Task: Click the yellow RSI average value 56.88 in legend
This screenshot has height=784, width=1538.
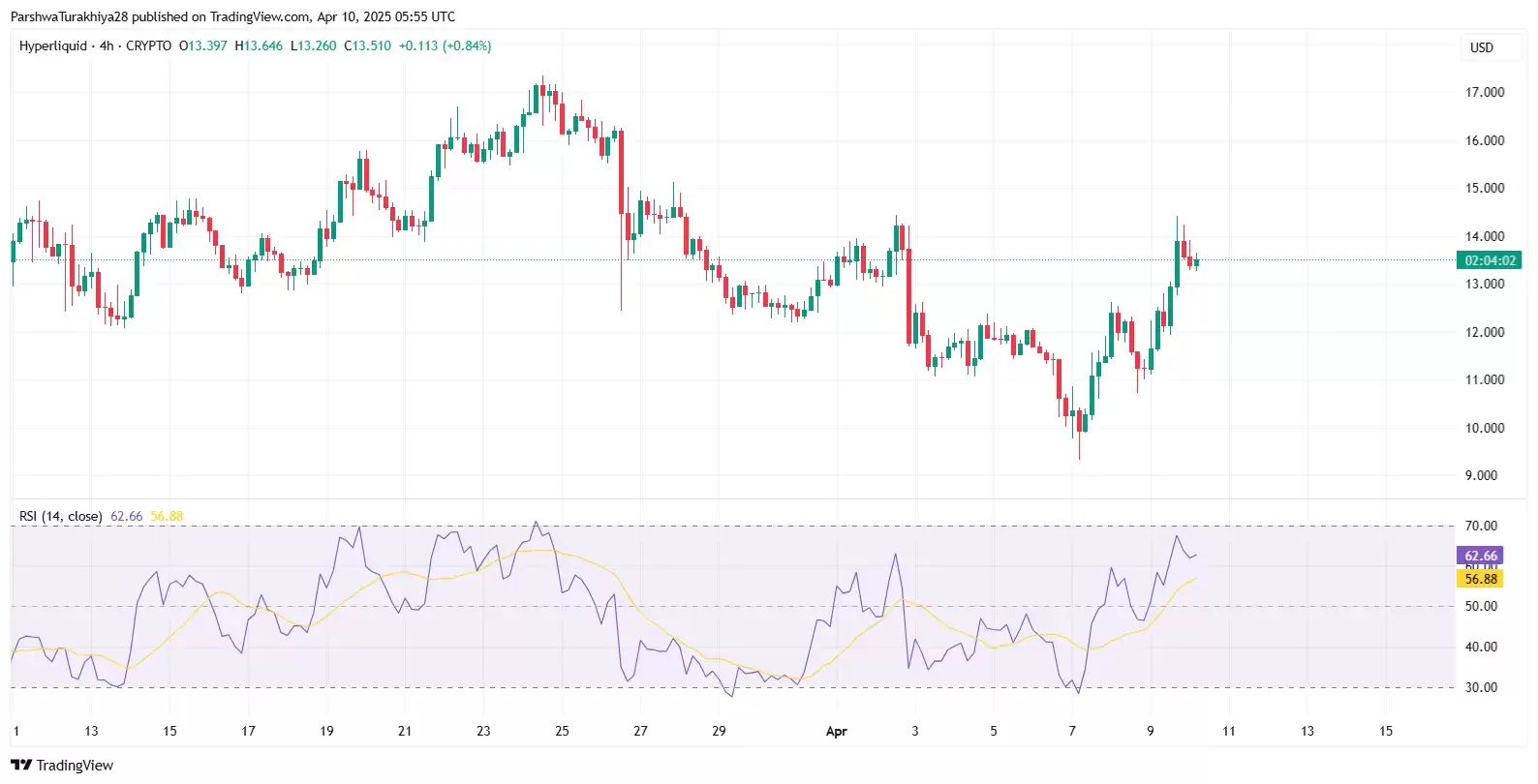Action: 167,516
